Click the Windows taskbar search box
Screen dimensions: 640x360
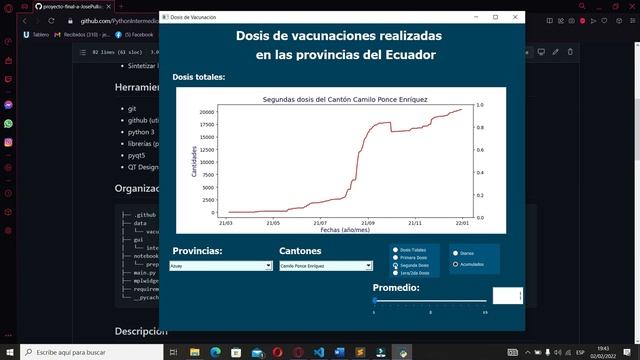click(91, 352)
